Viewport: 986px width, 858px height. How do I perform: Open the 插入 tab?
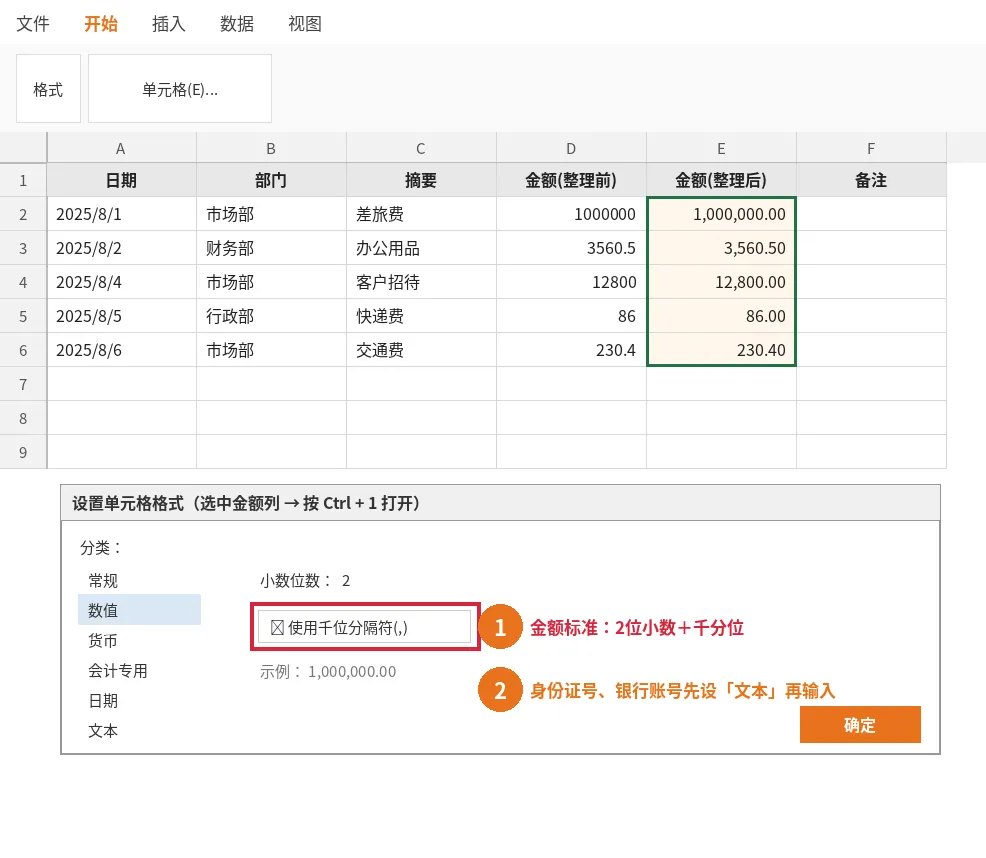tap(169, 24)
